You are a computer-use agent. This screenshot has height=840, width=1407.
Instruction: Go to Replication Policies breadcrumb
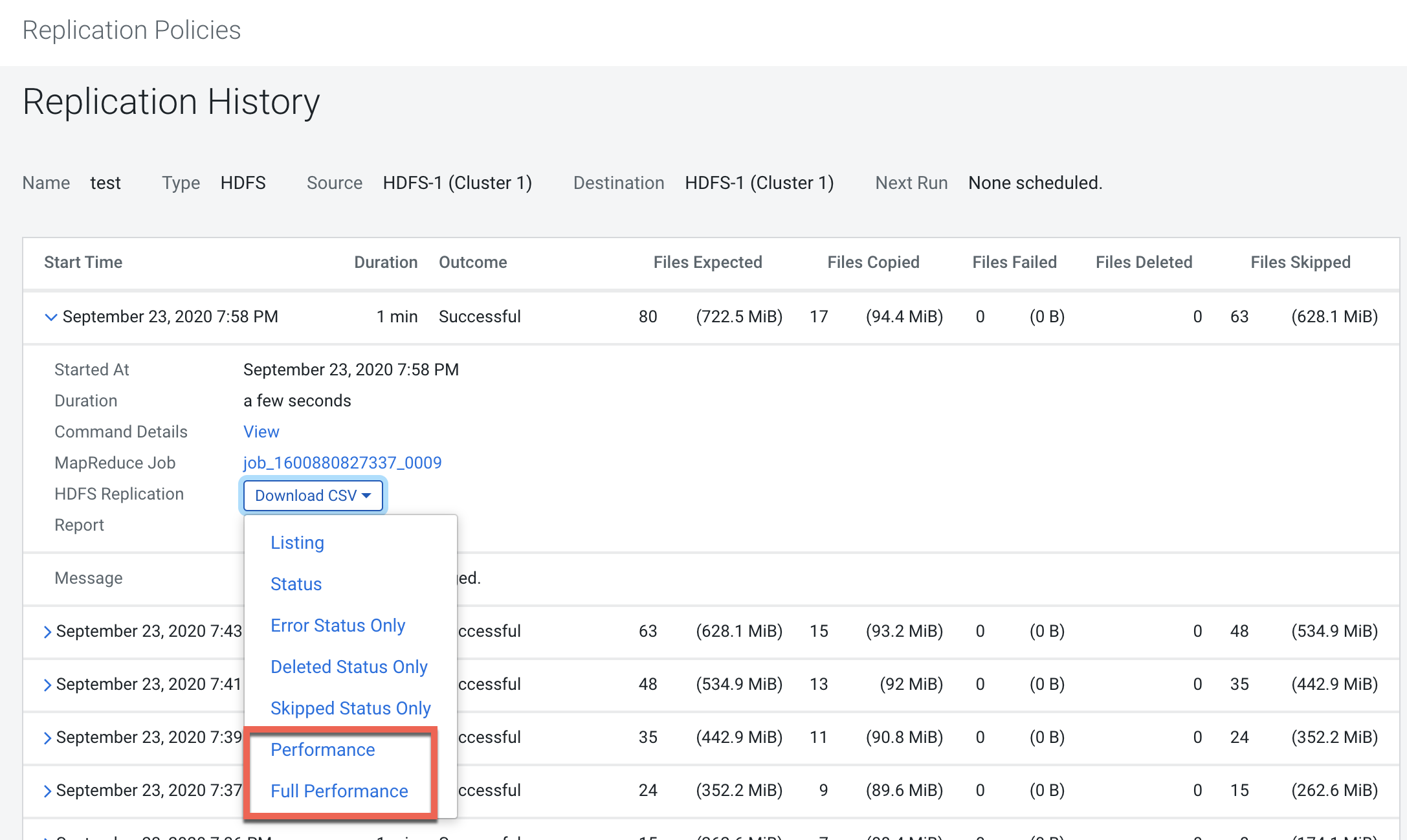click(x=131, y=30)
